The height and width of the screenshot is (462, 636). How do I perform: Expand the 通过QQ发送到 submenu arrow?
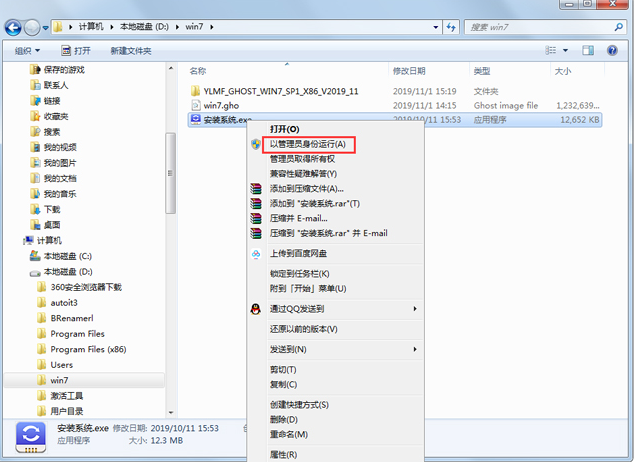415,309
